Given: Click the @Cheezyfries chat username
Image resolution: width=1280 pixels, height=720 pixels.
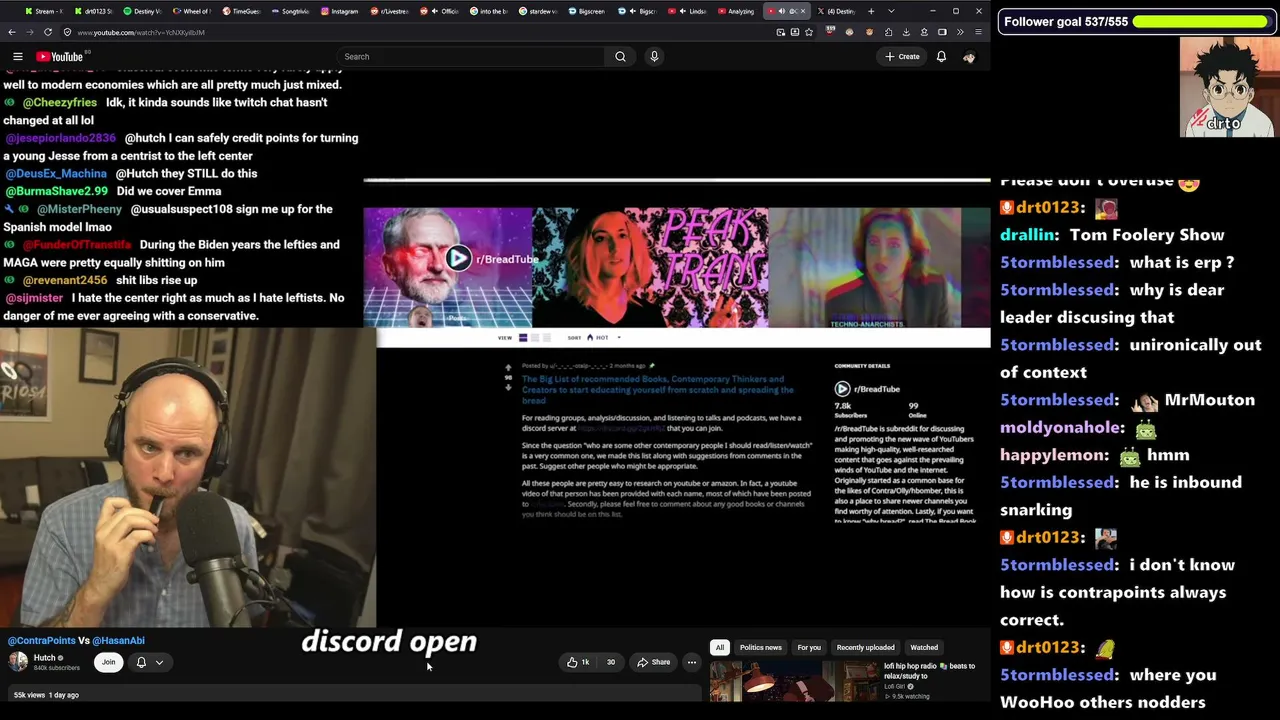Looking at the screenshot, I should coord(60,103).
